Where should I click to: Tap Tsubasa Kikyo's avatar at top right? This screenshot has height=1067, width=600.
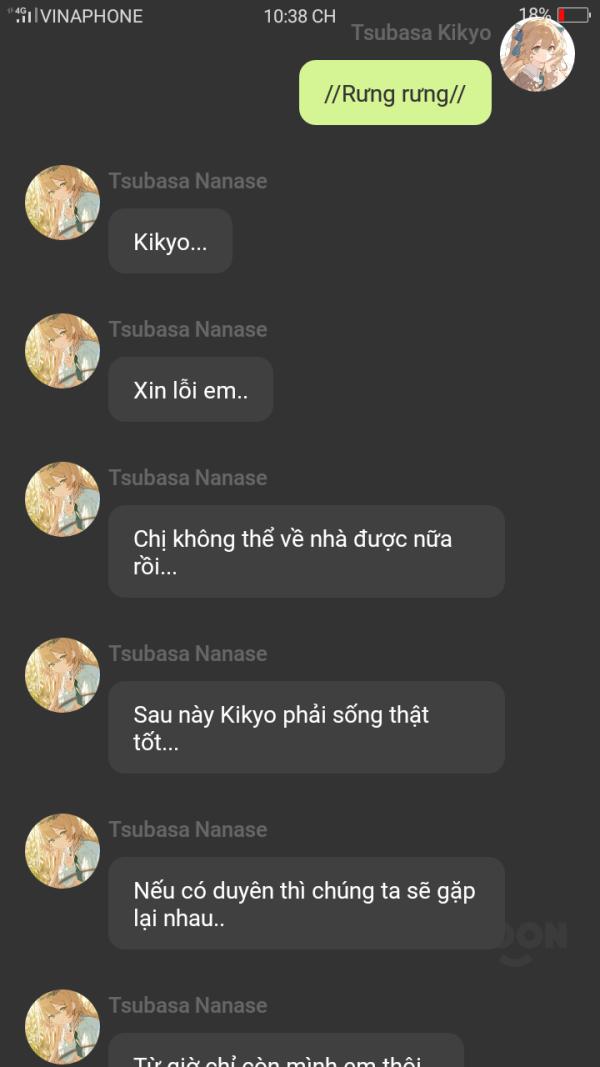[x=537, y=54]
